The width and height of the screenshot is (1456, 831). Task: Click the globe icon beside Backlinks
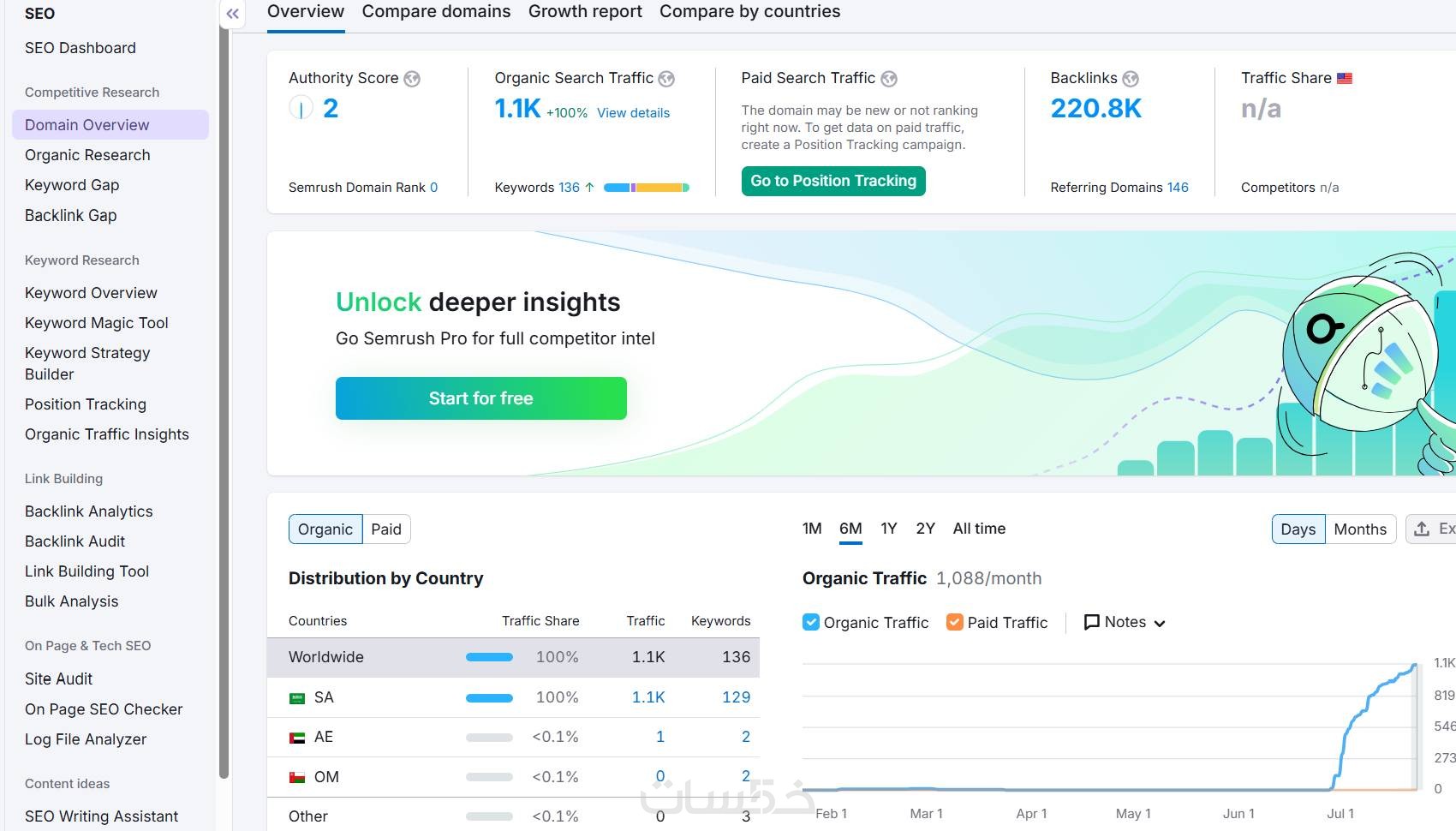point(1131,79)
